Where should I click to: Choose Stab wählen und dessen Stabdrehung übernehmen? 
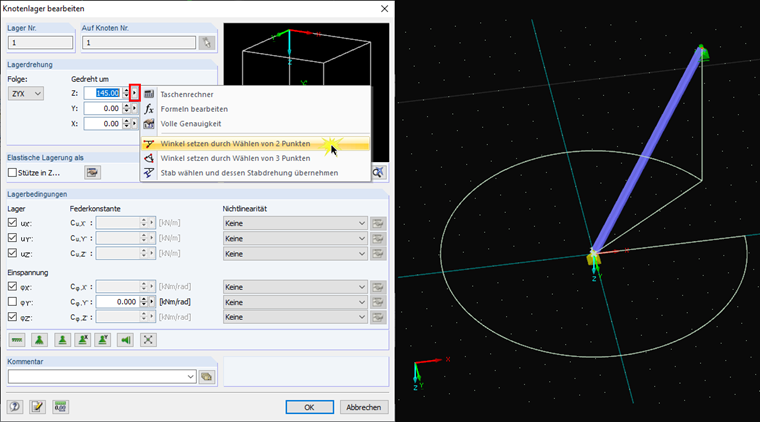[x=255, y=172]
